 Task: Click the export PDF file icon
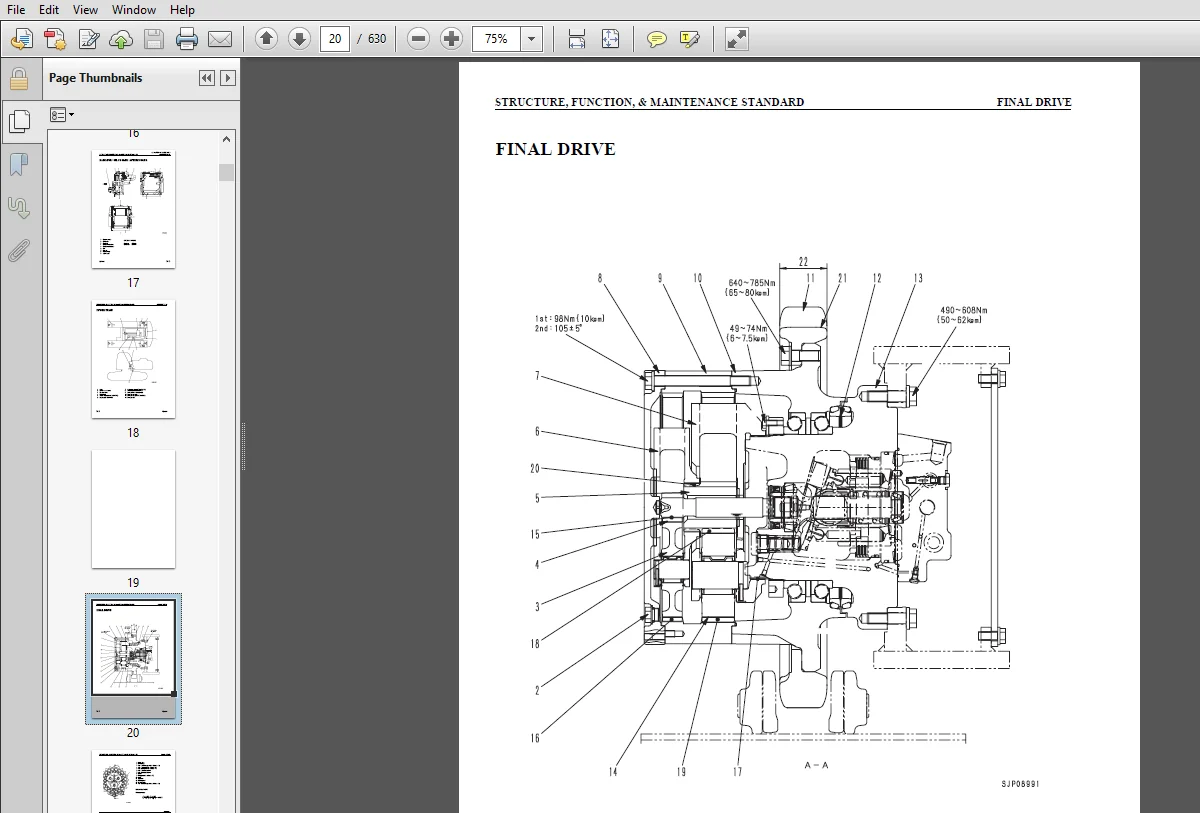click(x=55, y=39)
